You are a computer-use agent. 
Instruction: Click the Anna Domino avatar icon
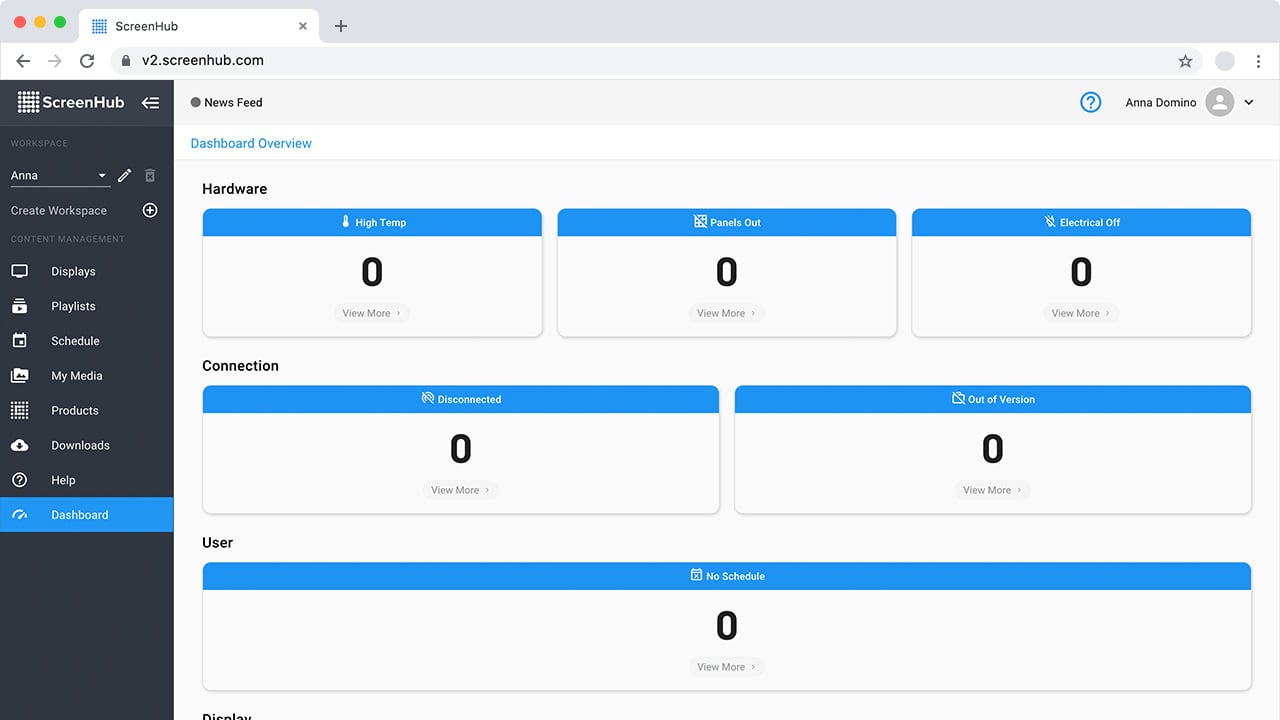pyautogui.click(x=1219, y=102)
